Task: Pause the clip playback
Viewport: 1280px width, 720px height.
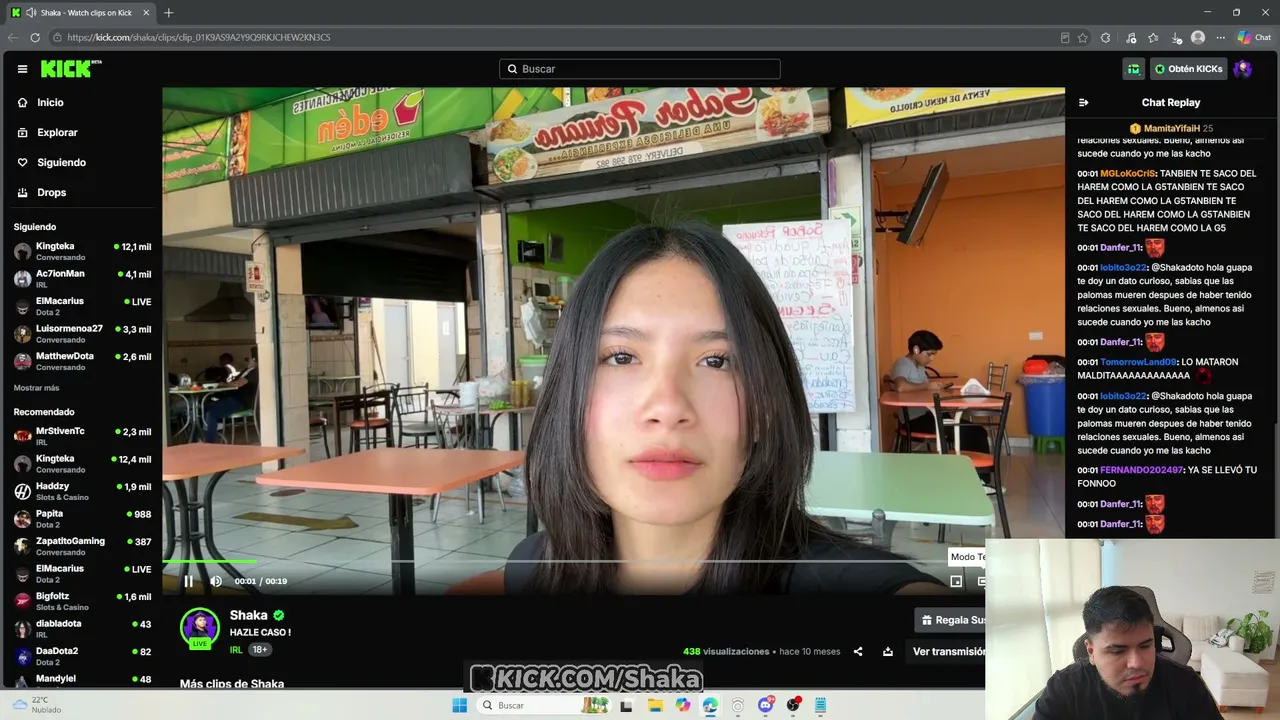Action: click(x=188, y=581)
